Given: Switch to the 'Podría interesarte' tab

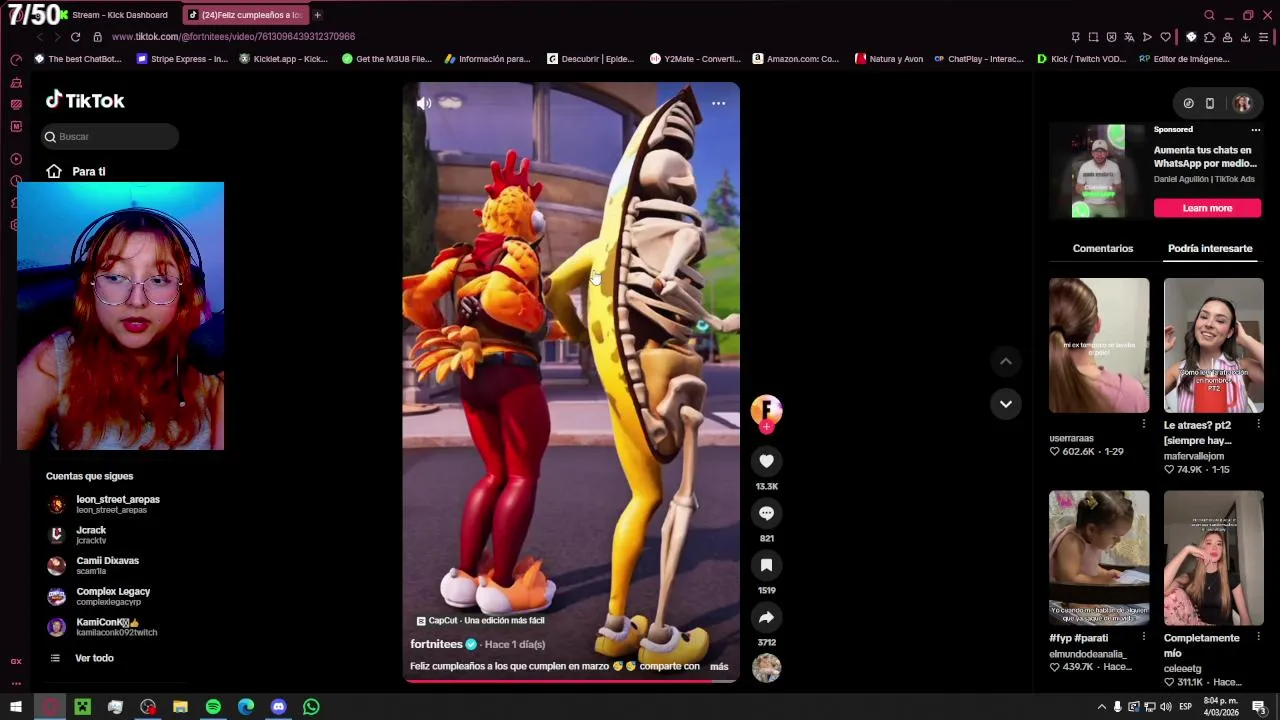Looking at the screenshot, I should pos(1210,248).
